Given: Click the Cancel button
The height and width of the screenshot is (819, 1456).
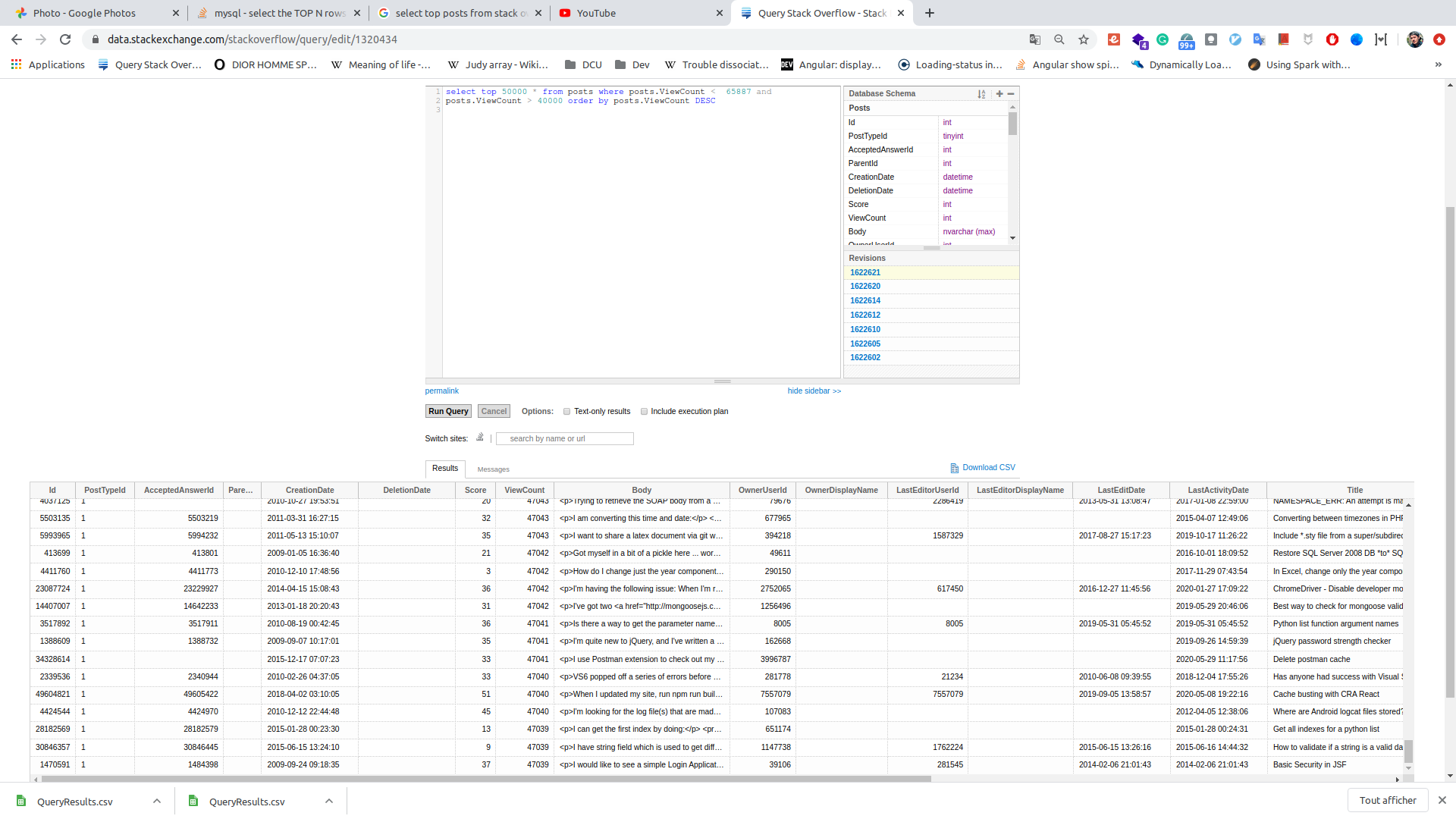Looking at the screenshot, I should (x=494, y=411).
